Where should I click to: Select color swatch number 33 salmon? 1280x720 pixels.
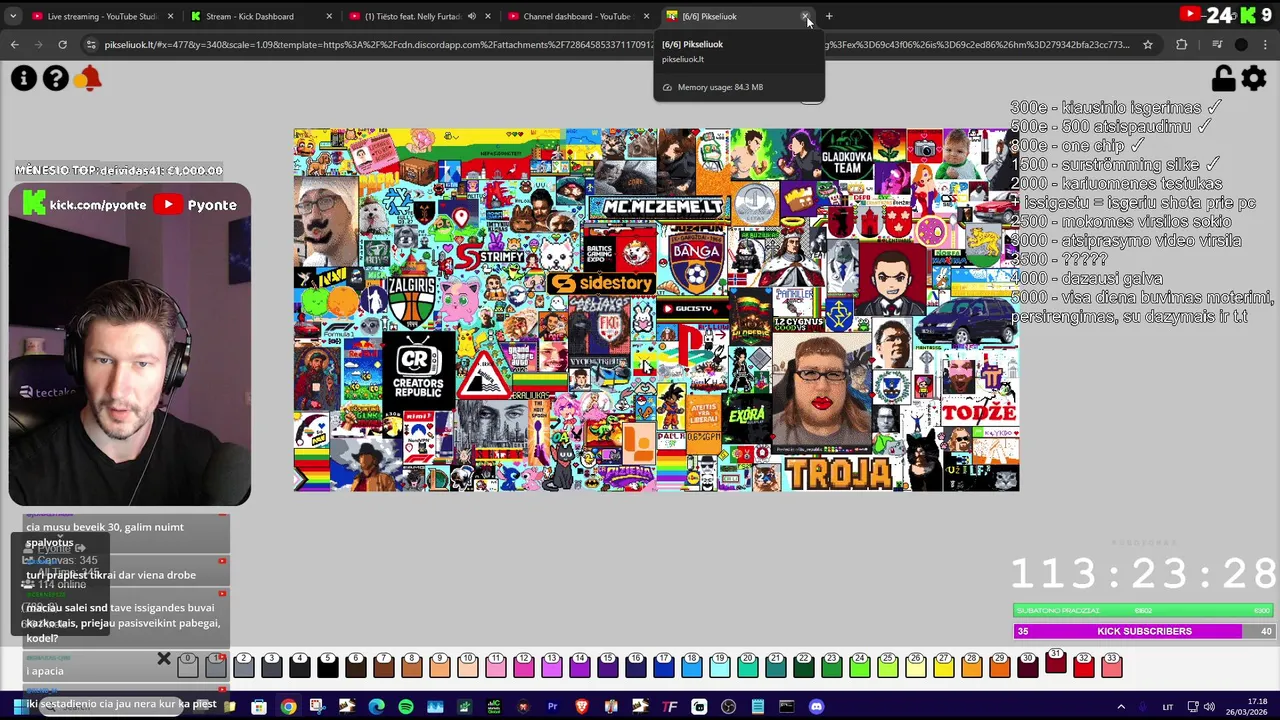pyautogui.click(x=1112, y=665)
